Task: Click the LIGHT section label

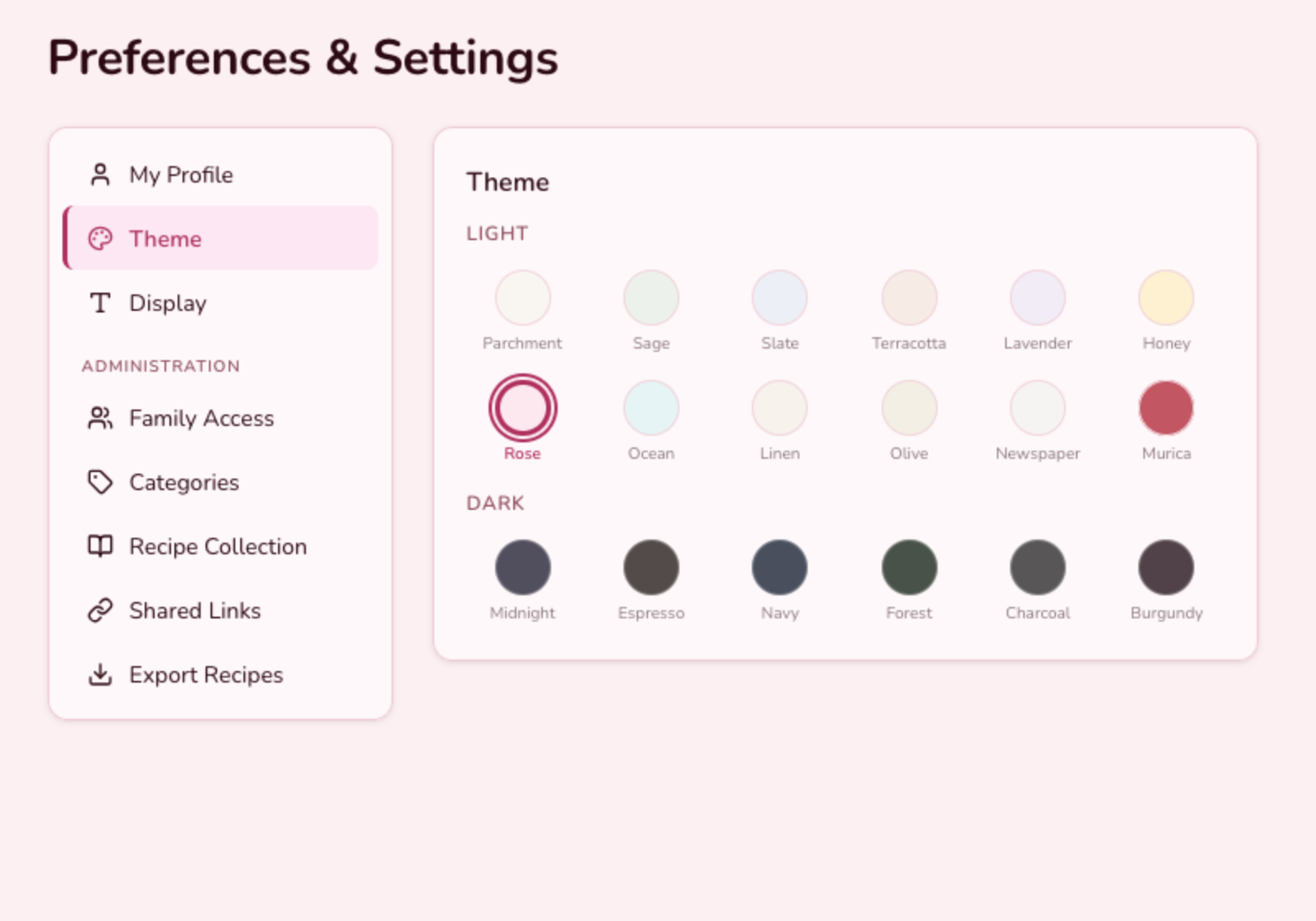Action: [x=497, y=234]
